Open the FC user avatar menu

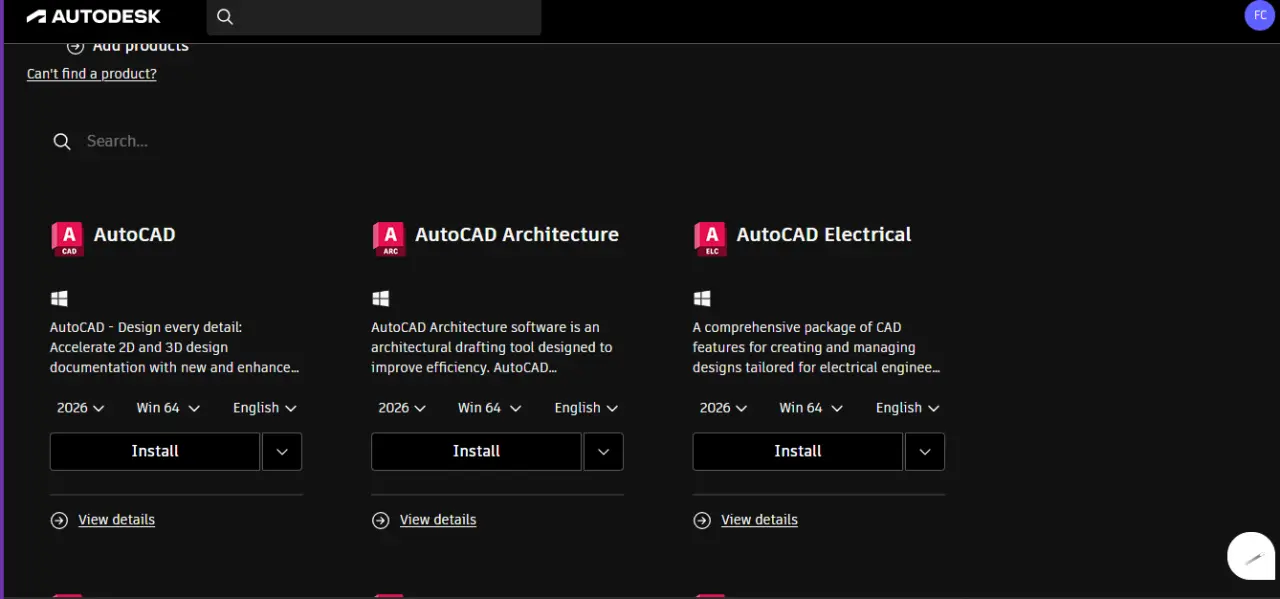(x=1260, y=15)
